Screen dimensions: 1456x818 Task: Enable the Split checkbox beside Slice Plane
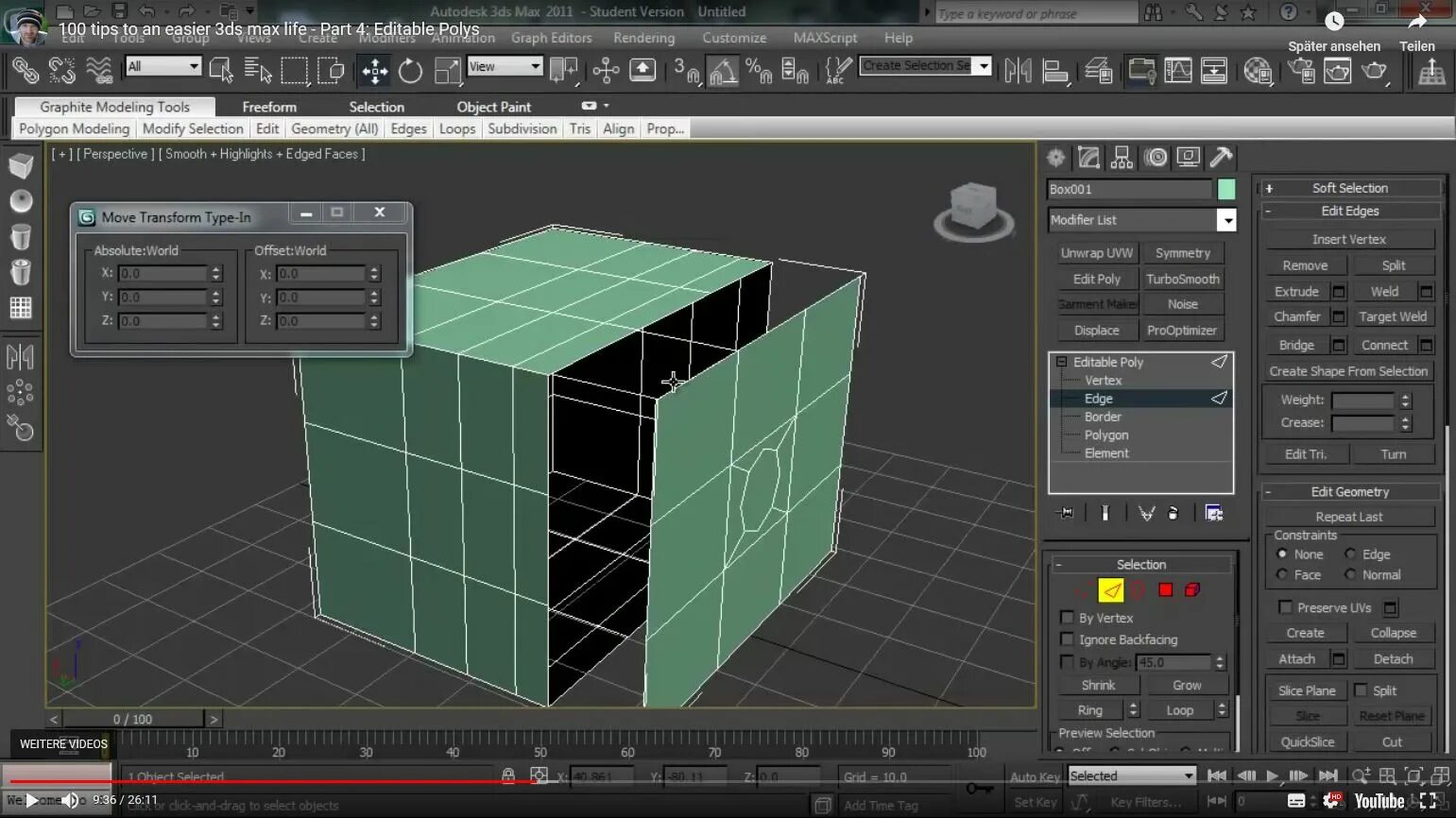click(1361, 690)
